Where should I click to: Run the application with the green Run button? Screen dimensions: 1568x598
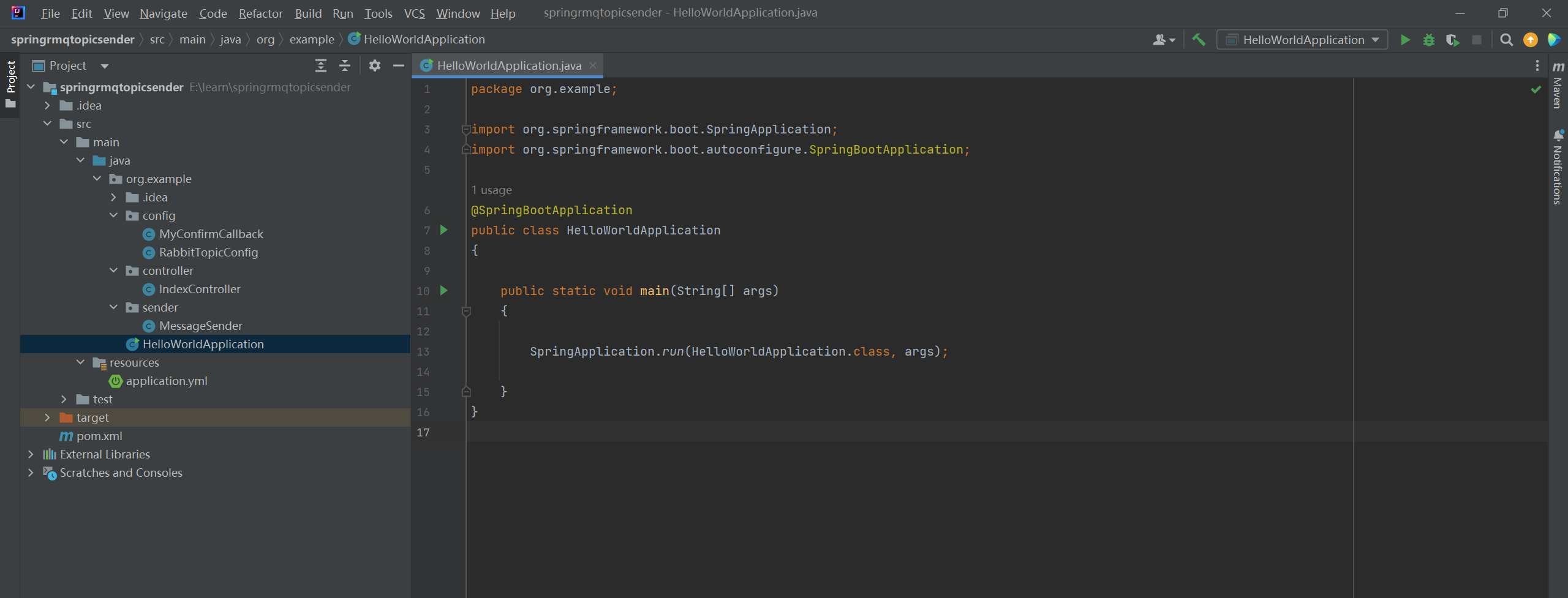click(1405, 40)
